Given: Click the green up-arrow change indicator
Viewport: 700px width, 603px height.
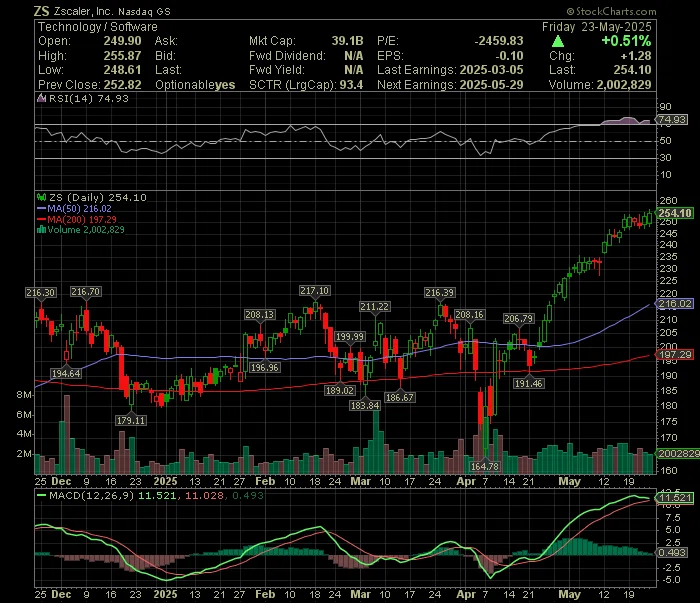Looking at the screenshot, I should click(x=558, y=42).
